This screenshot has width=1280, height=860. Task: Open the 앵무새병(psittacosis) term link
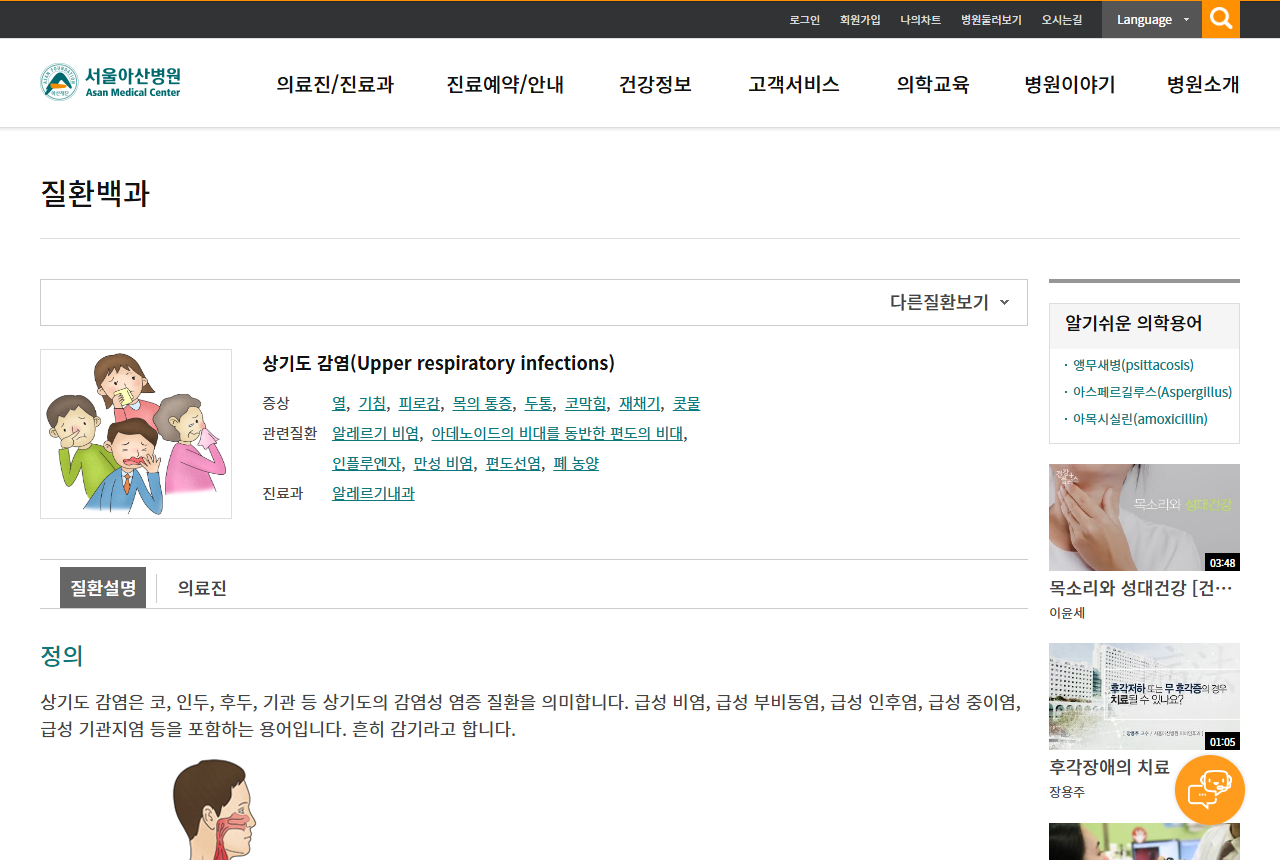(1133, 366)
